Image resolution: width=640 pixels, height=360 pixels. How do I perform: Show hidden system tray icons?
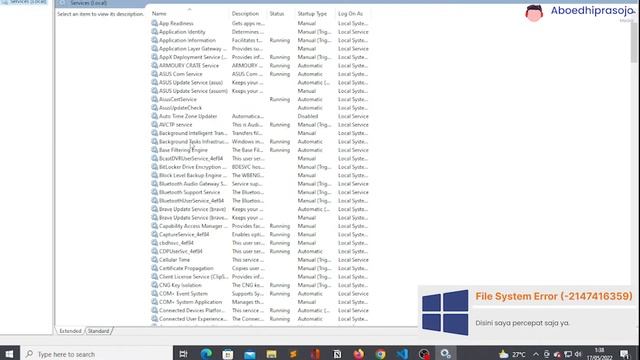(x=536, y=354)
